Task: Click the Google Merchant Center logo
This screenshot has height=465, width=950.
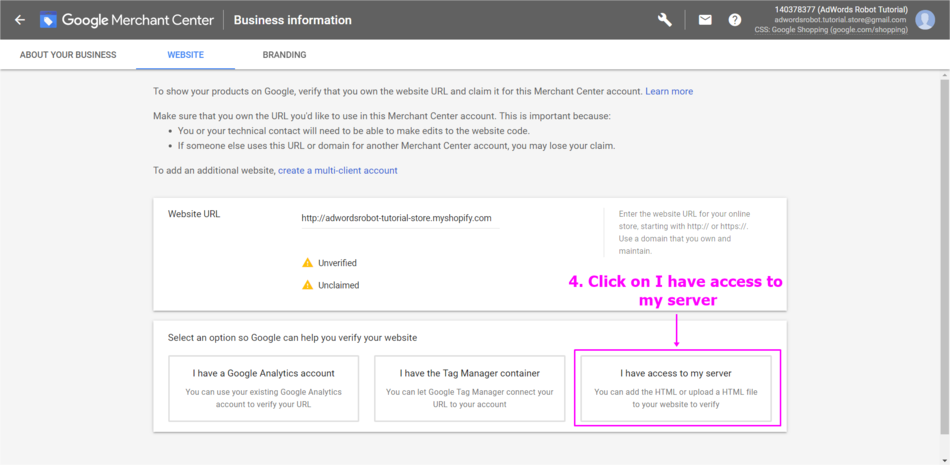Action: (49, 20)
